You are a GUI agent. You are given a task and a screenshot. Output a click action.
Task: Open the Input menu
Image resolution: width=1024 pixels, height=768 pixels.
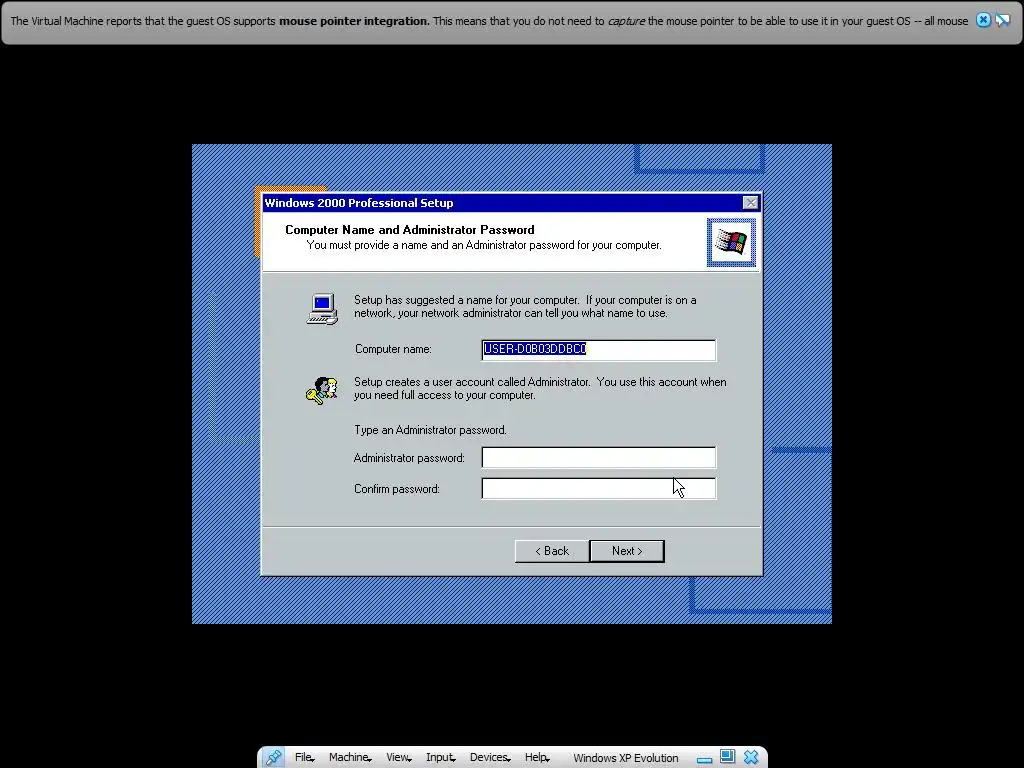pyautogui.click(x=440, y=757)
